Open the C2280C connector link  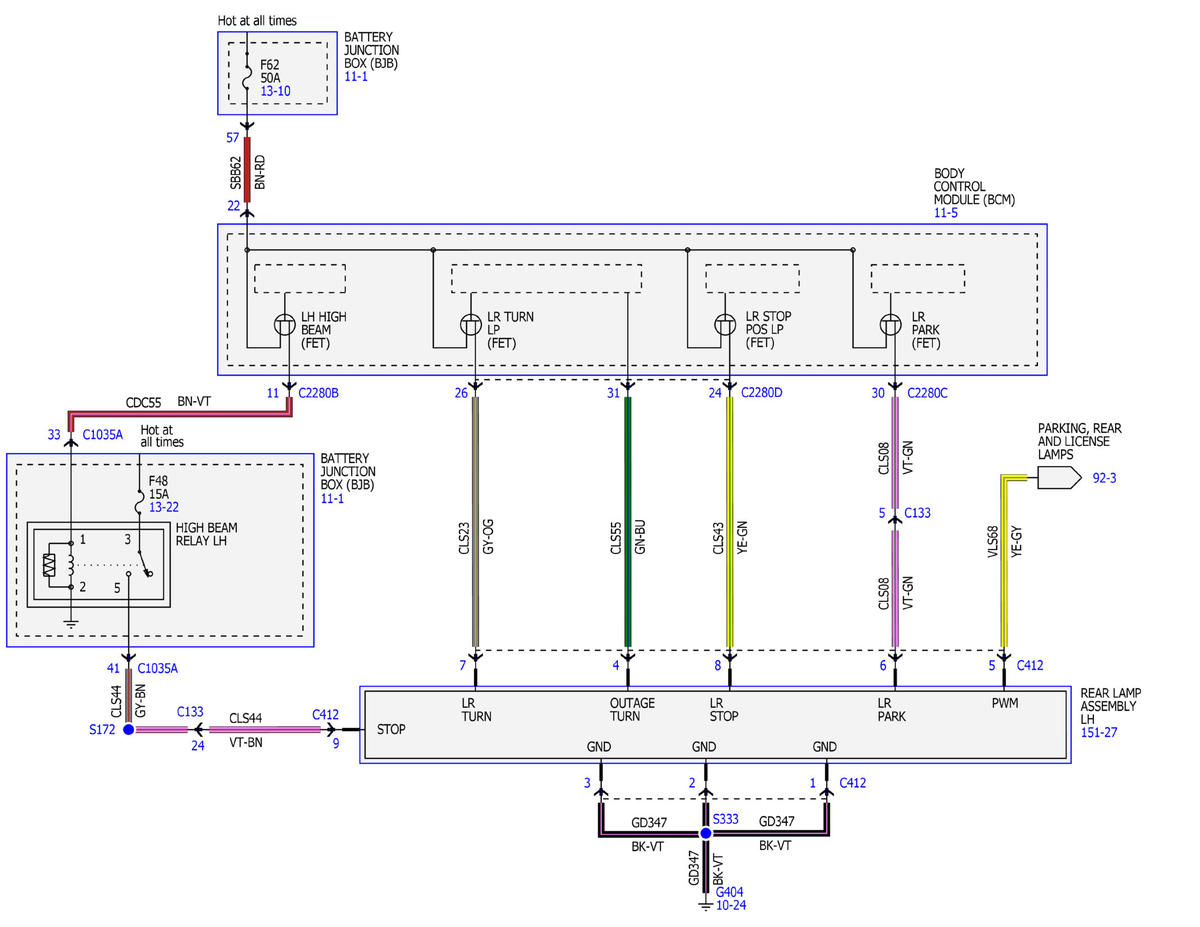coord(926,393)
